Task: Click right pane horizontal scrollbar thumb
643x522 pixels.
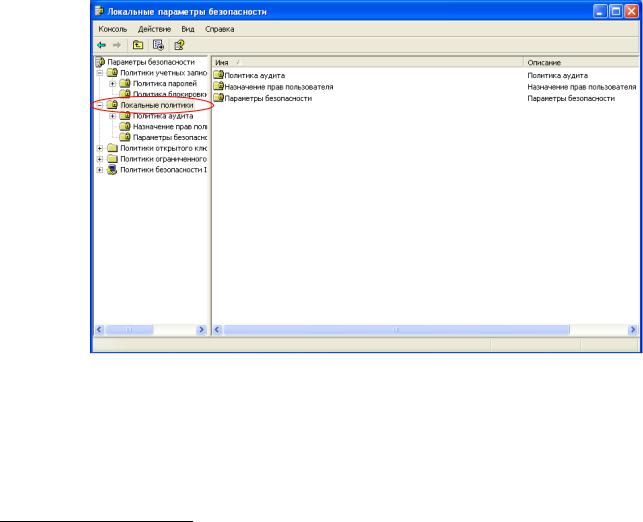Action: coord(396,330)
